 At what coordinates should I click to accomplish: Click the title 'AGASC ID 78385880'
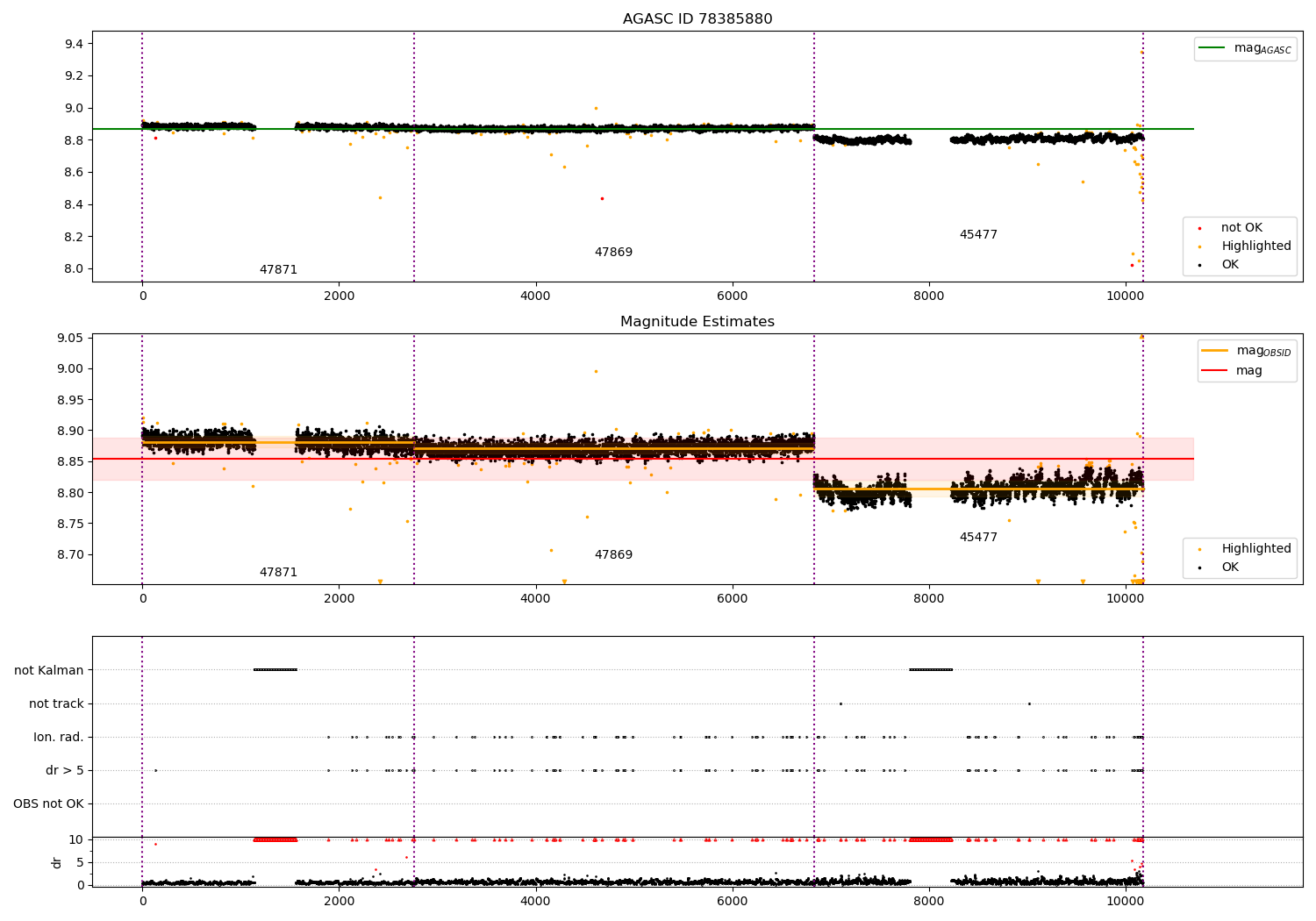[x=697, y=19]
